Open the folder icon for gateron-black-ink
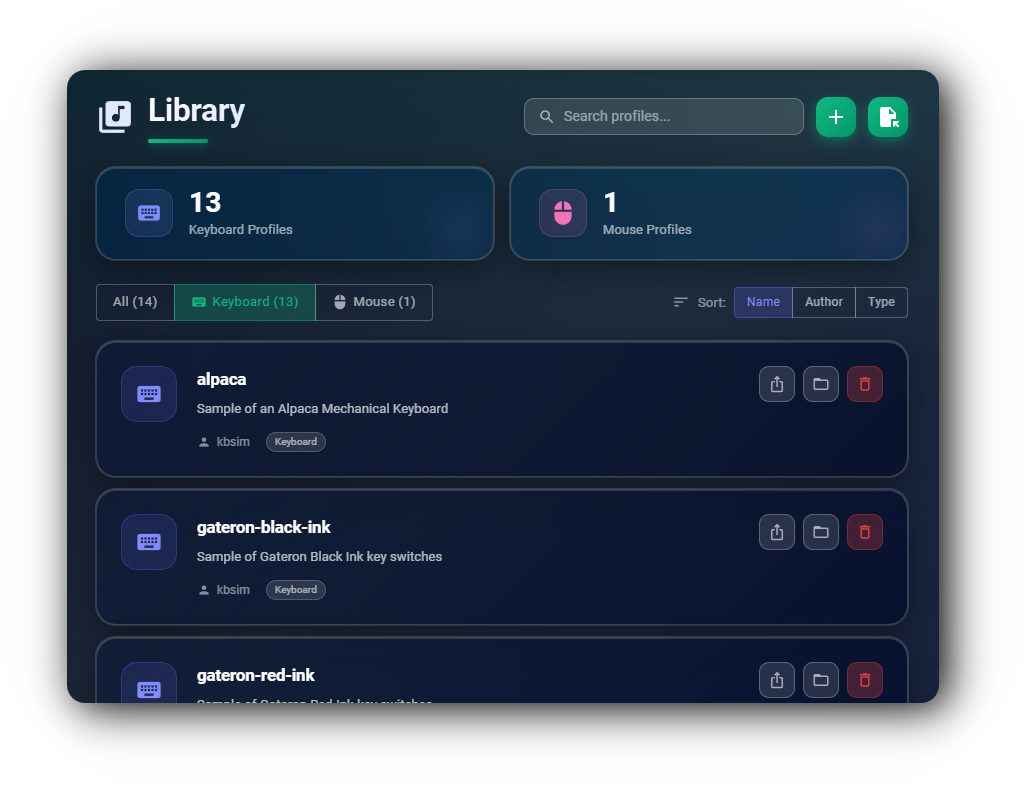 point(821,532)
